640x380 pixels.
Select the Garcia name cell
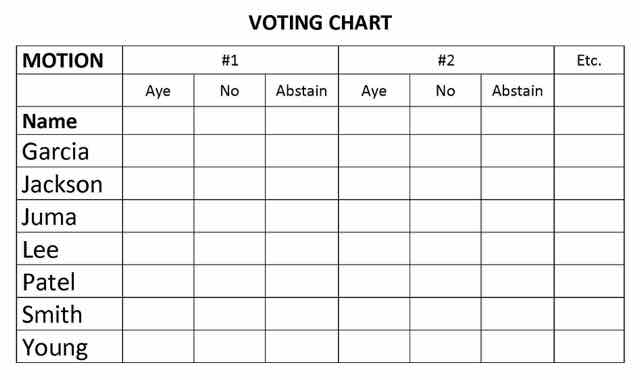[69, 151]
